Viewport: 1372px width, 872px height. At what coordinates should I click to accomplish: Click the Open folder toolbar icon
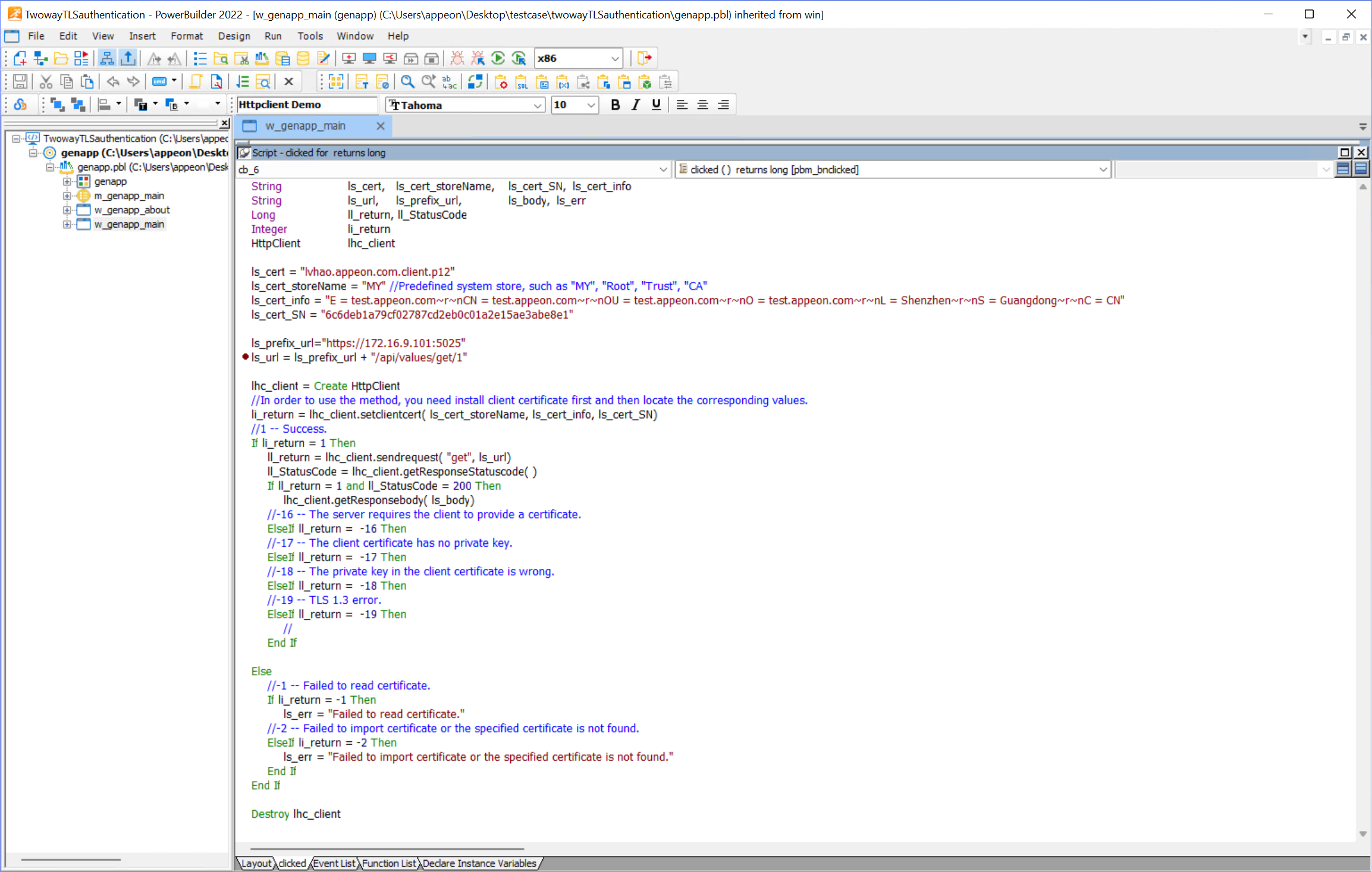click(61, 58)
